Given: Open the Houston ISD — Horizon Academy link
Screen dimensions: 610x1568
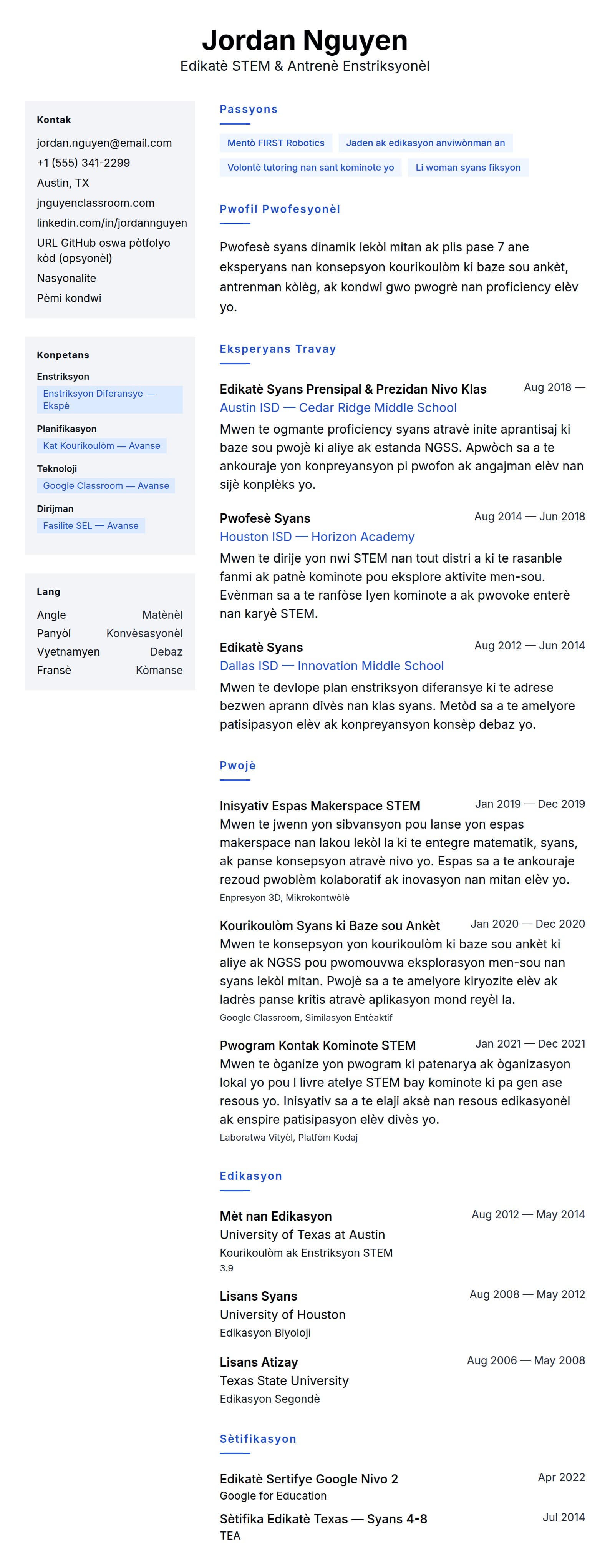Looking at the screenshot, I should coord(317,537).
